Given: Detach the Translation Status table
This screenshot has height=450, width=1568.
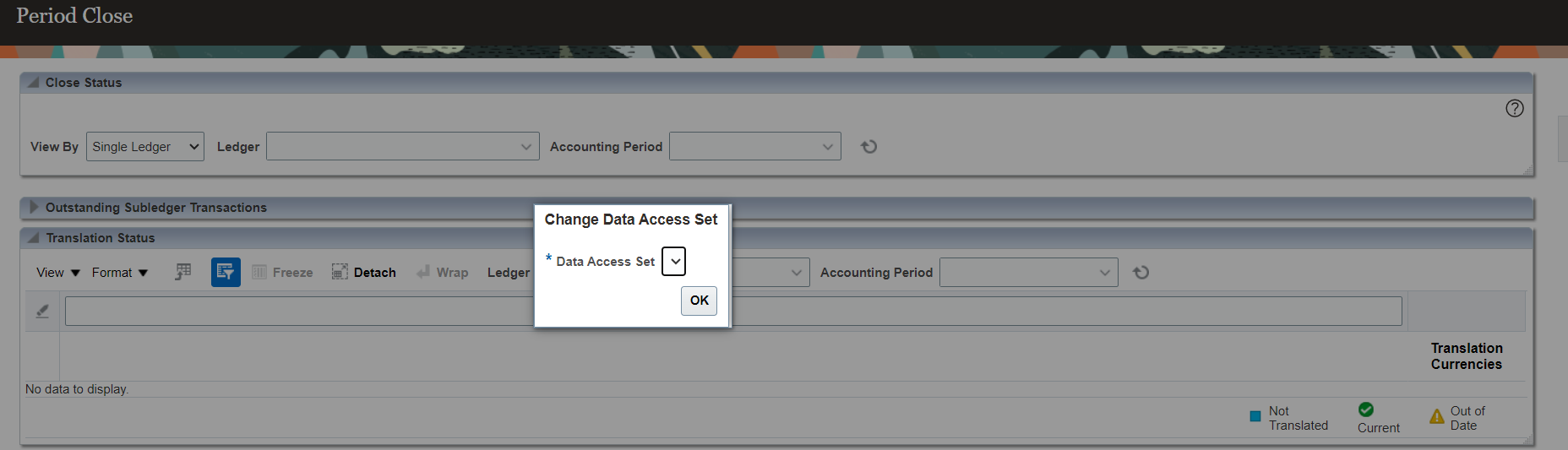Looking at the screenshot, I should (x=364, y=273).
